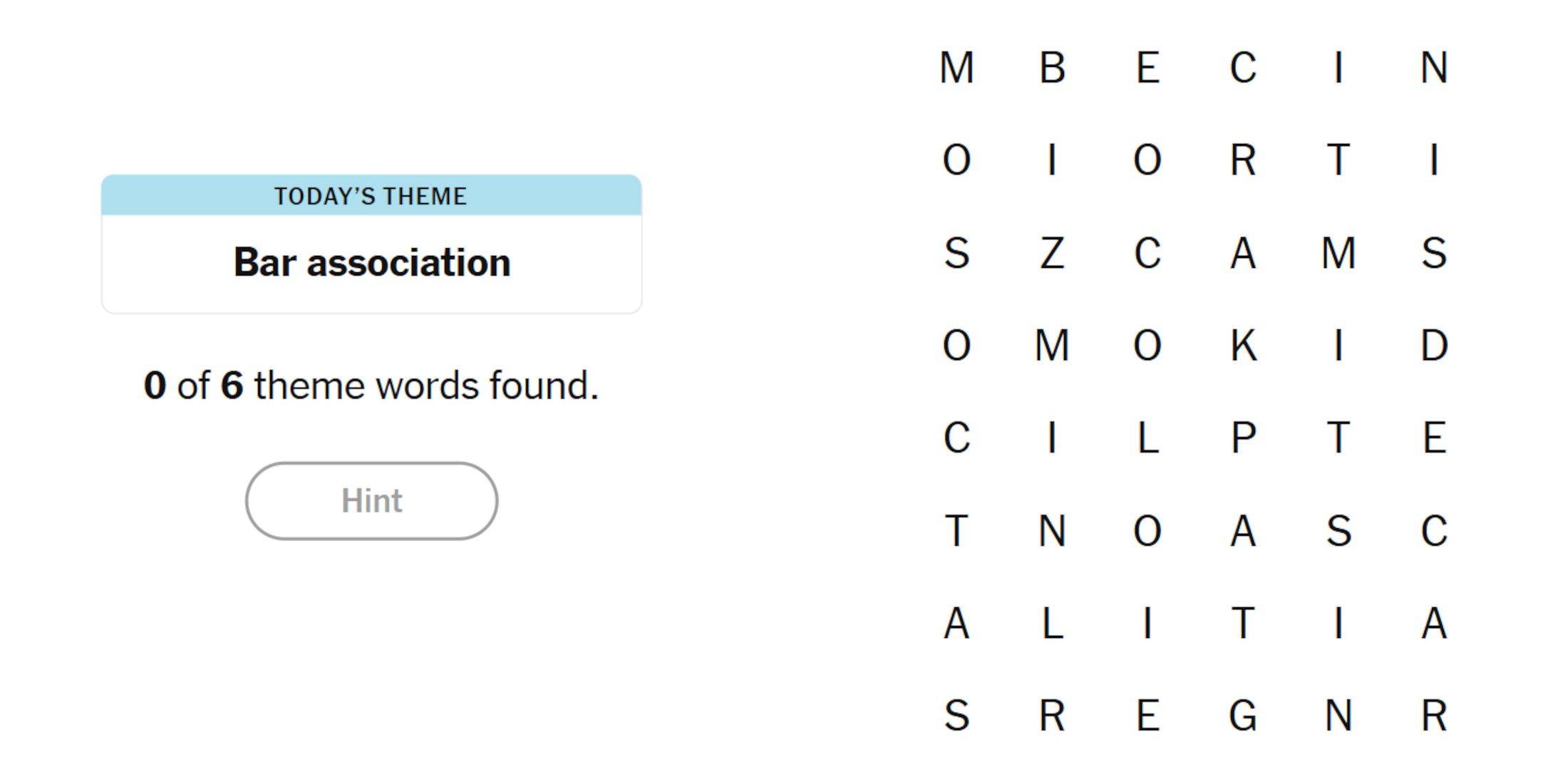
Task: Click the M in the top-left corner
Action: tap(955, 68)
